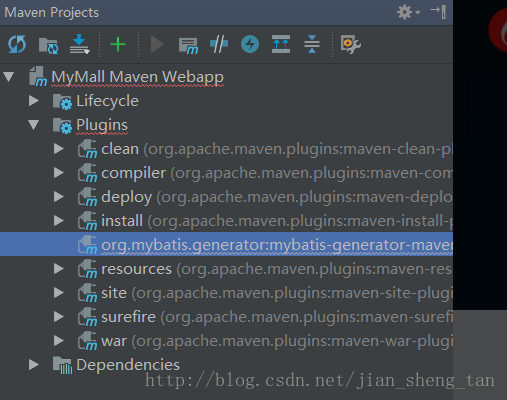Execute Maven goal icon
This screenshot has height=400, width=507.
click(x=188, y=45)
